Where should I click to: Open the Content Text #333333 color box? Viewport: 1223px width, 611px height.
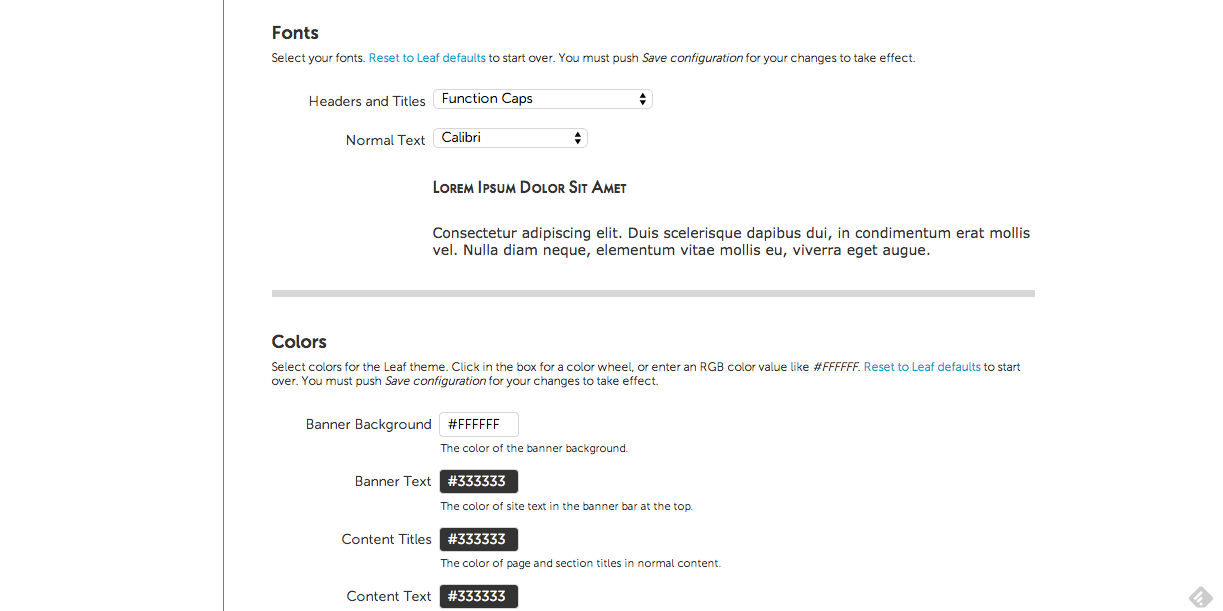[x=479, y=596]
